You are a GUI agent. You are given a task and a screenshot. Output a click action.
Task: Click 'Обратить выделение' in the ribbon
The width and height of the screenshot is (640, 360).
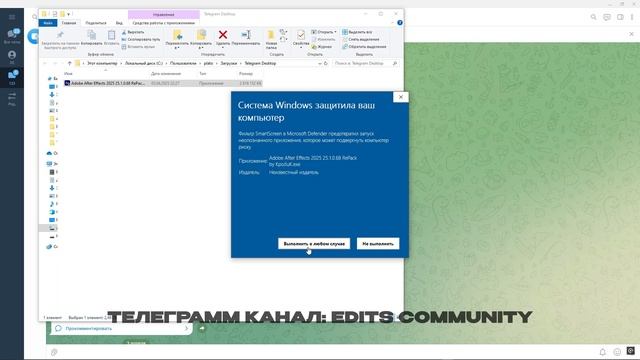click(x=364, y=47)
